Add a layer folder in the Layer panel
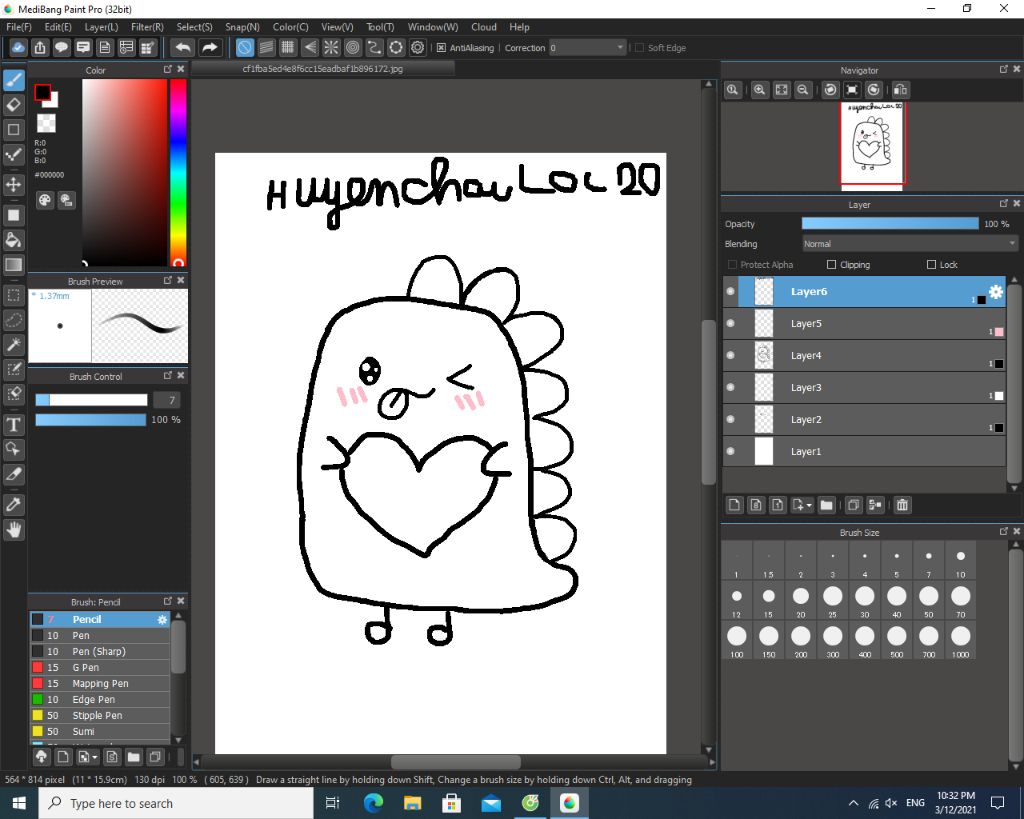Screen dimensions: 1024x819 point(827,505)
